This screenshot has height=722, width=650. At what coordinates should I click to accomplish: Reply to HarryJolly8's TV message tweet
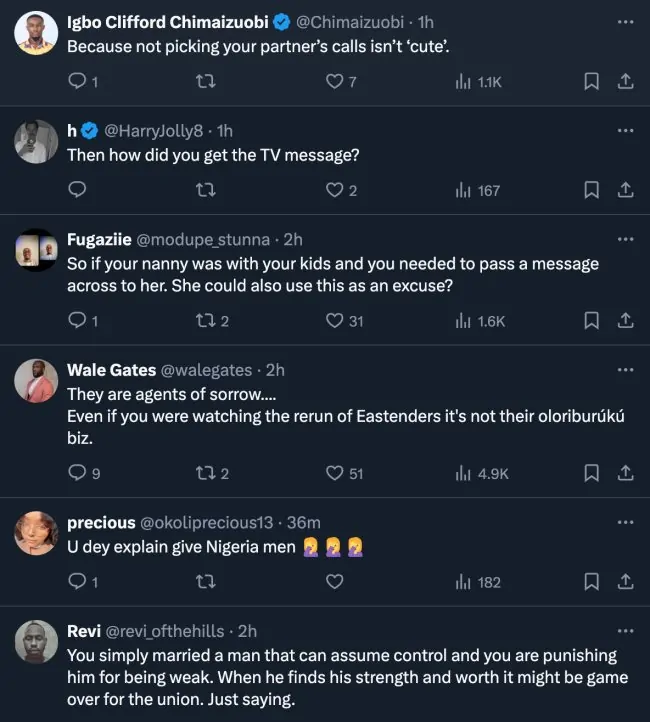(77, 190)
